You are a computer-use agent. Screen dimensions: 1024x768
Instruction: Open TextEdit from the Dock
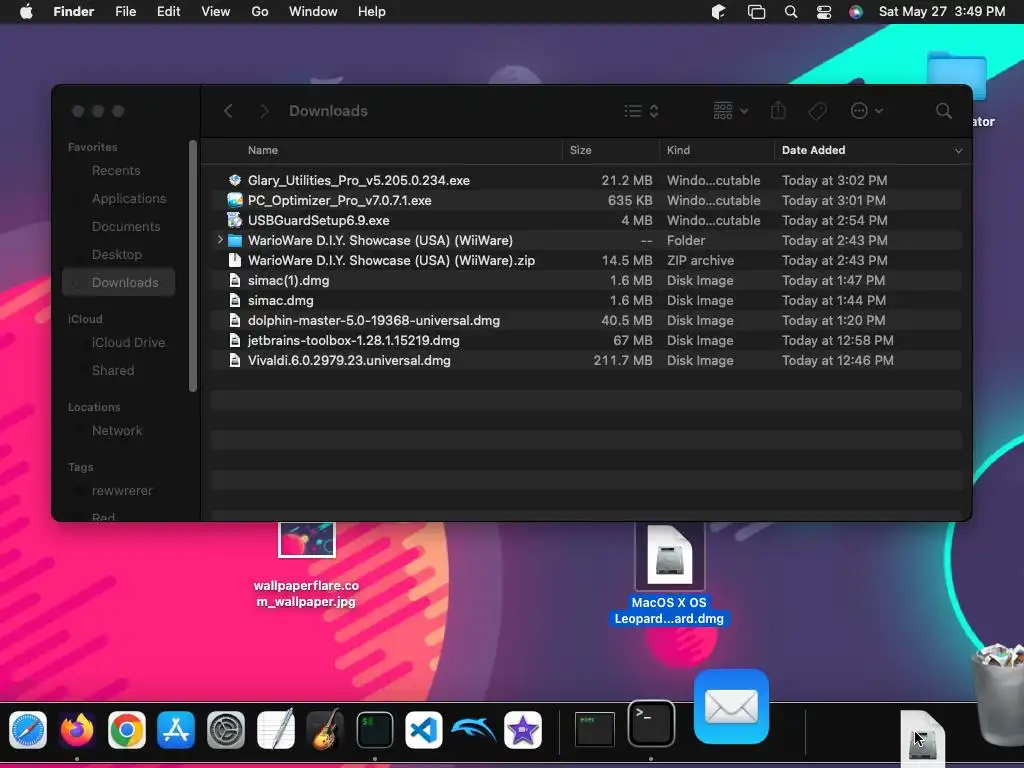click(x=276, y=729)
